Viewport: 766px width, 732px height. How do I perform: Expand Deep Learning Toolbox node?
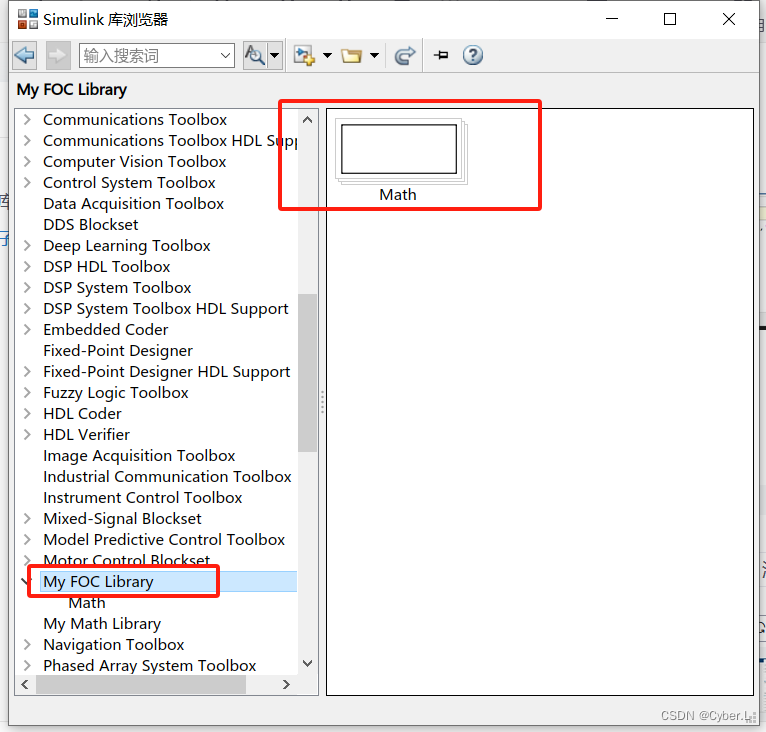click(27, 245)
